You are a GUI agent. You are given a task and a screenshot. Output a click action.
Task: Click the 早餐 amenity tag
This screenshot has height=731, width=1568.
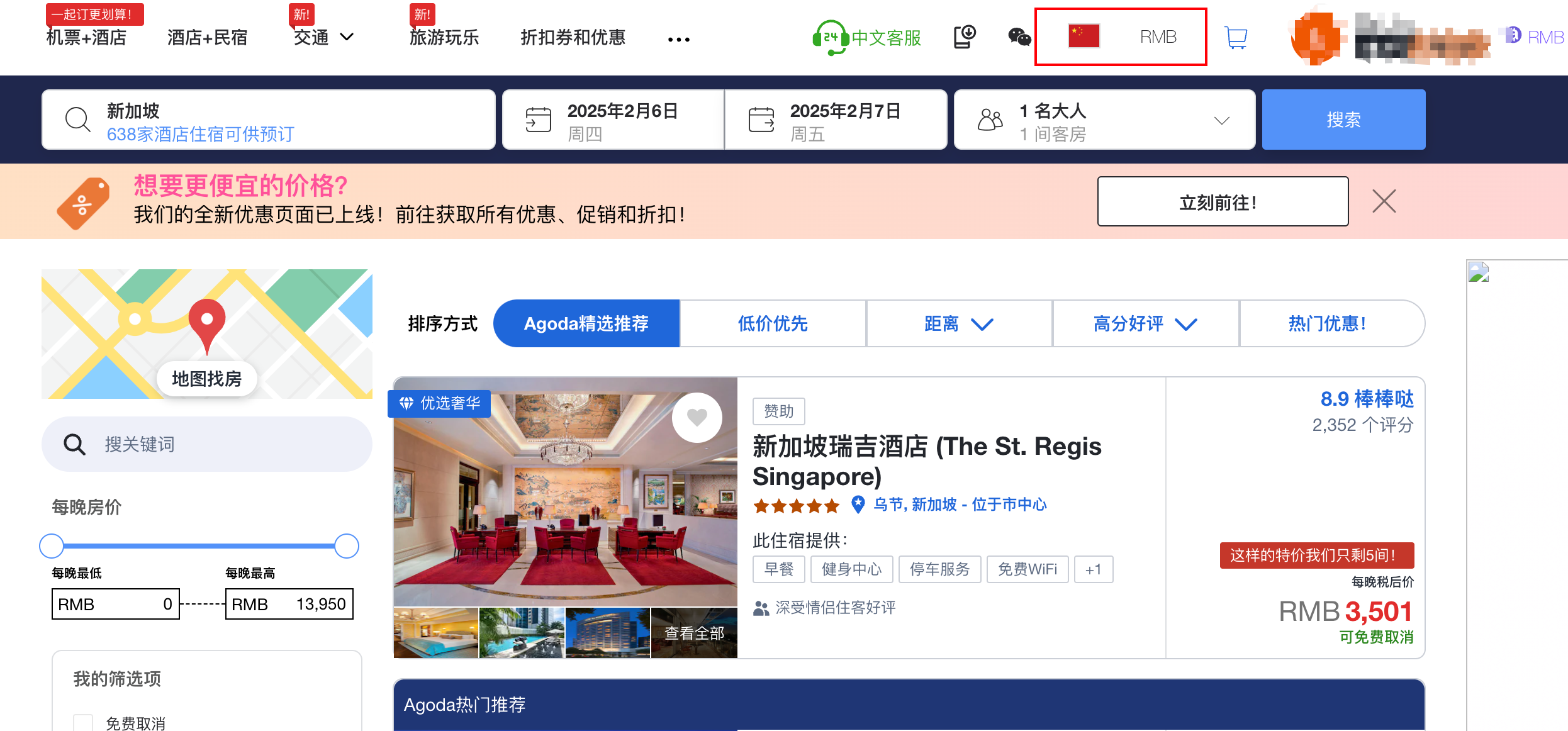[779, 569]
